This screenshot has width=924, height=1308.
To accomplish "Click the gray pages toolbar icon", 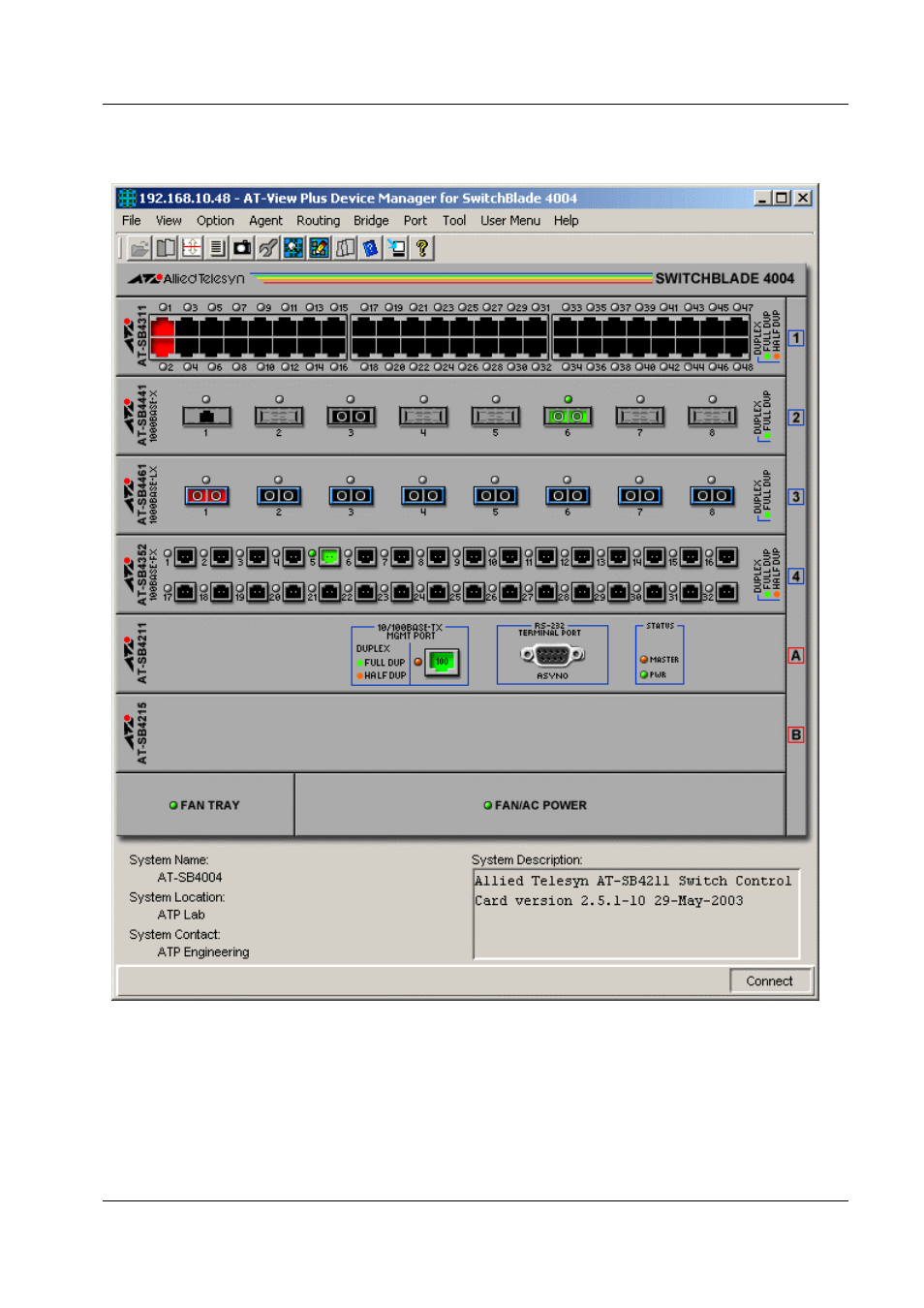I will 345,248.
